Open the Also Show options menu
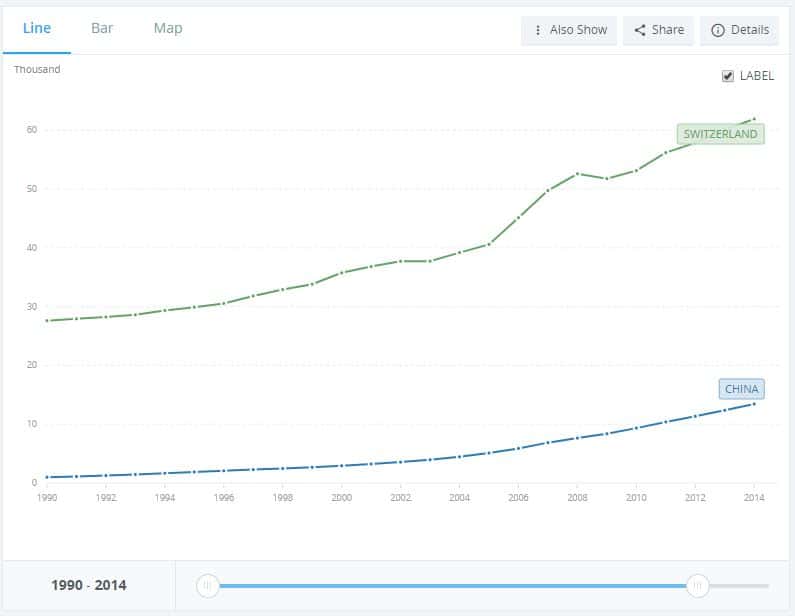Image resolution: width=795 pixels, height=616 pixels. [x=569, y=30]
